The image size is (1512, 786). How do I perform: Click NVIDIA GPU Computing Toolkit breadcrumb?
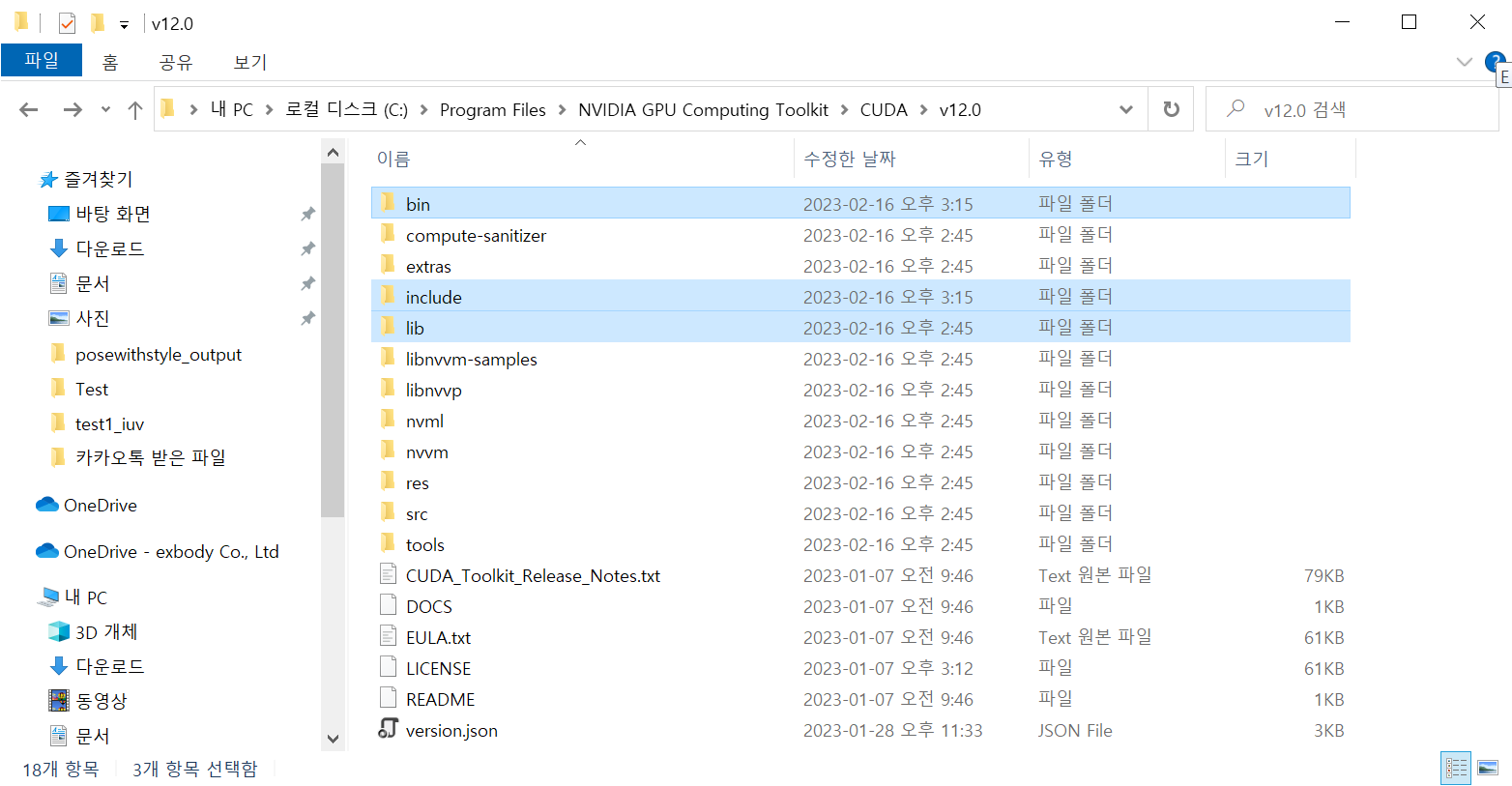703,109
